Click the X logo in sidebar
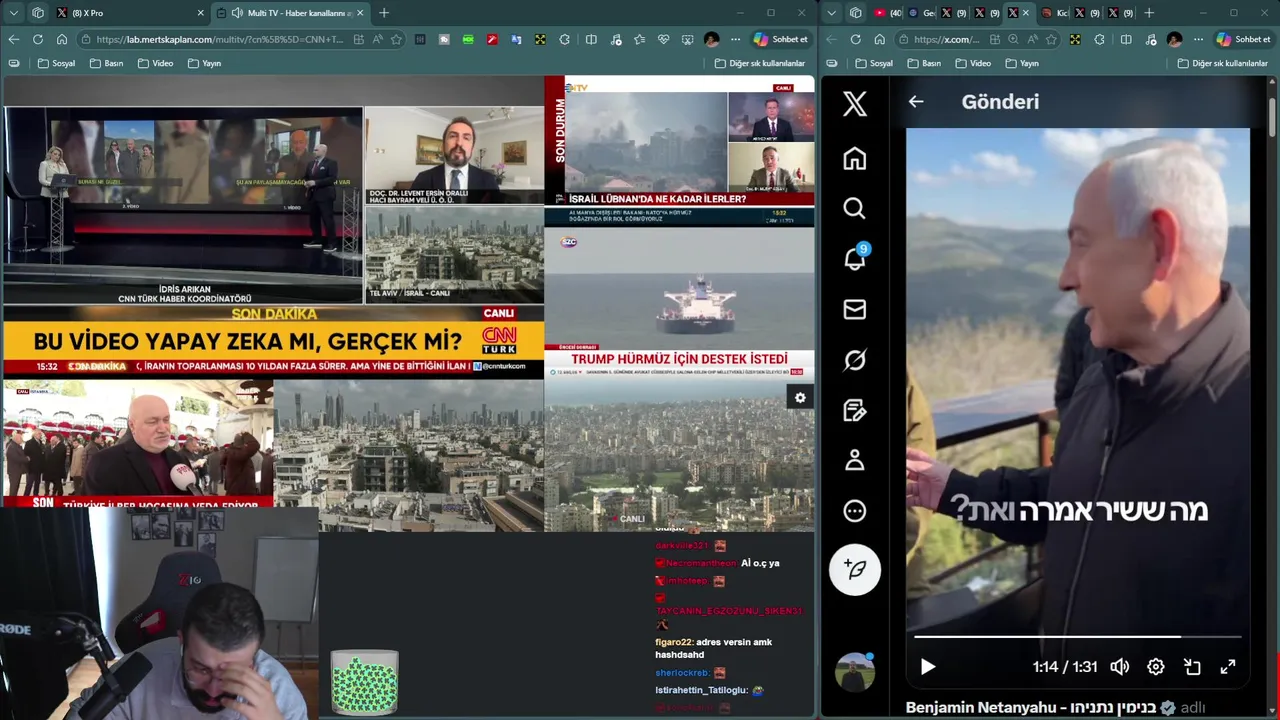This screenshot has height=720, width=1280. click(854, 103)
